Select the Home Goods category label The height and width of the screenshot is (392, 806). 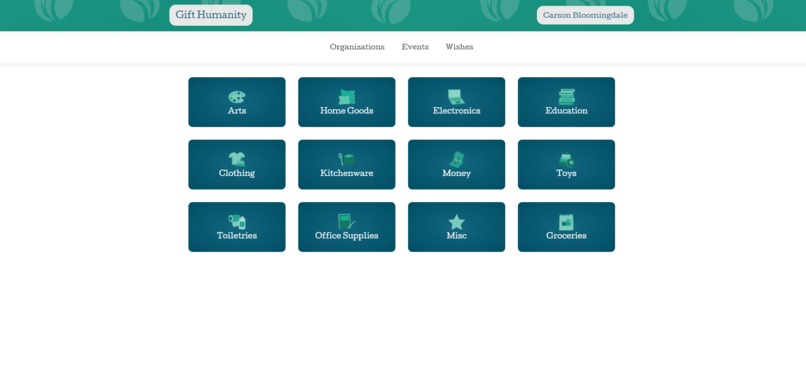coord(346,110)
